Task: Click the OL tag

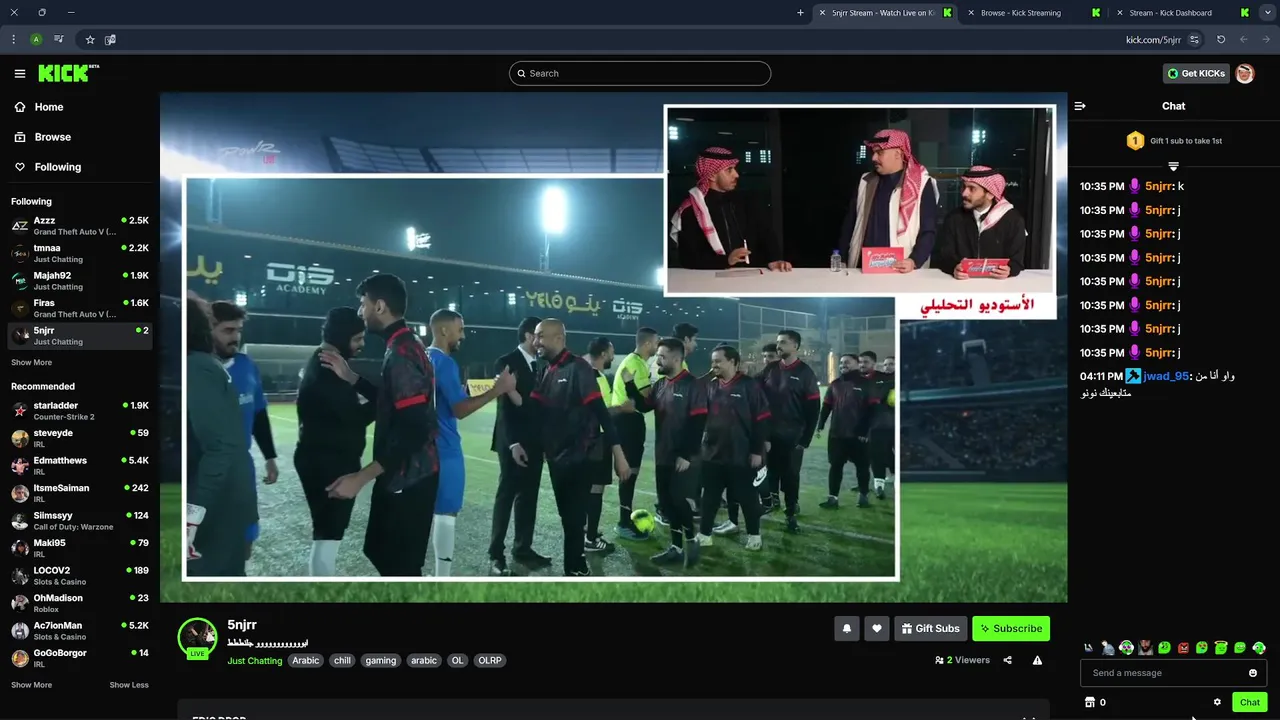Action: click(458, 661)
